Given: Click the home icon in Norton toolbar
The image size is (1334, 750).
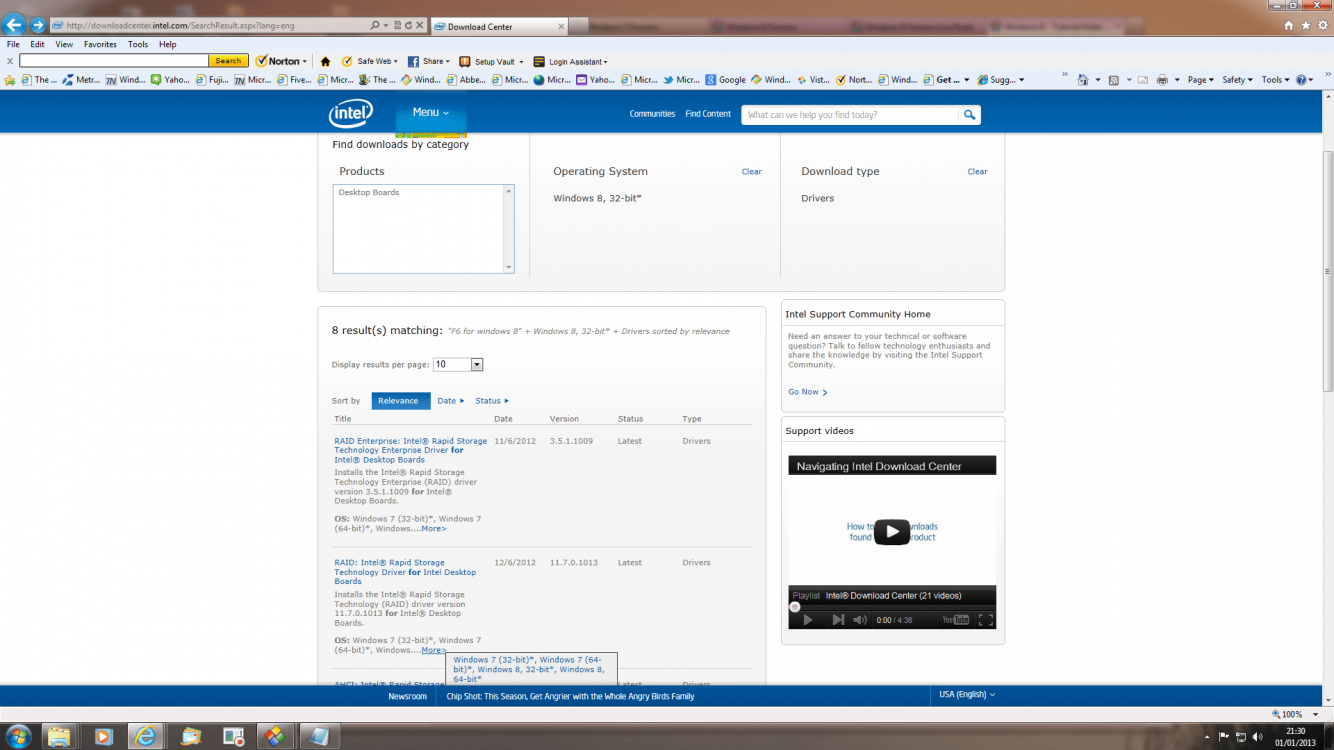Looking at the screenshot, I should [325, 62].
